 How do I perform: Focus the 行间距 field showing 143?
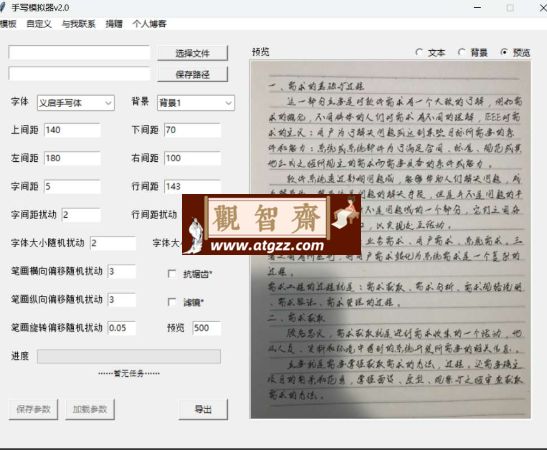pyautogui.click(x=193, y=186)
